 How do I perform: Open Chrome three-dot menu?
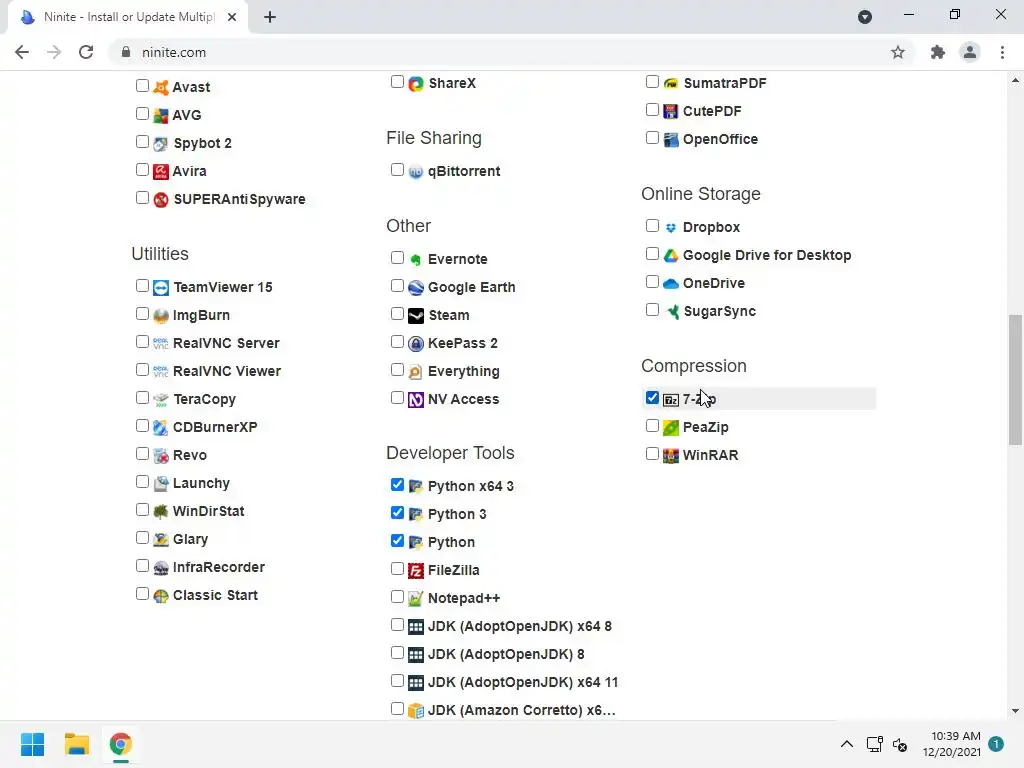pos(1002,52)
